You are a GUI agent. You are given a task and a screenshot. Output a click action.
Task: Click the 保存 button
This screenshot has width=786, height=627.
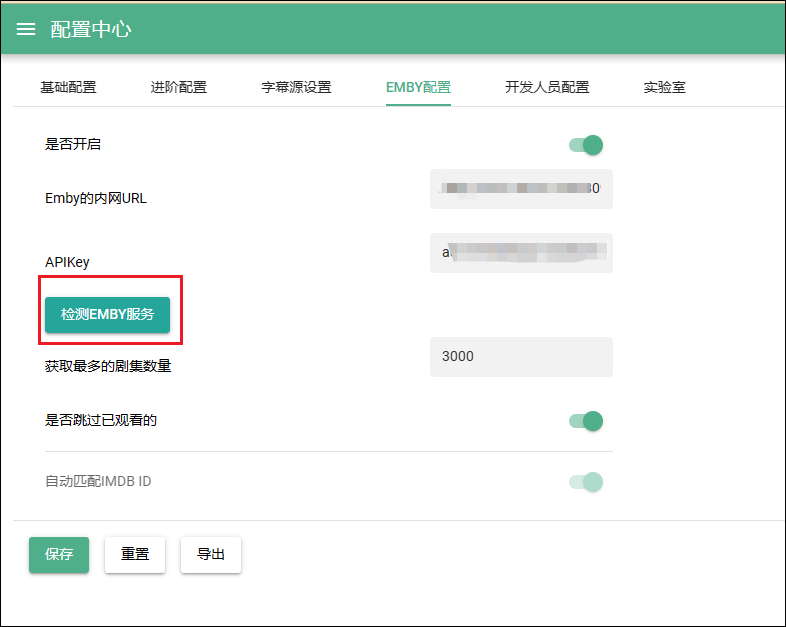click(59, 554)
